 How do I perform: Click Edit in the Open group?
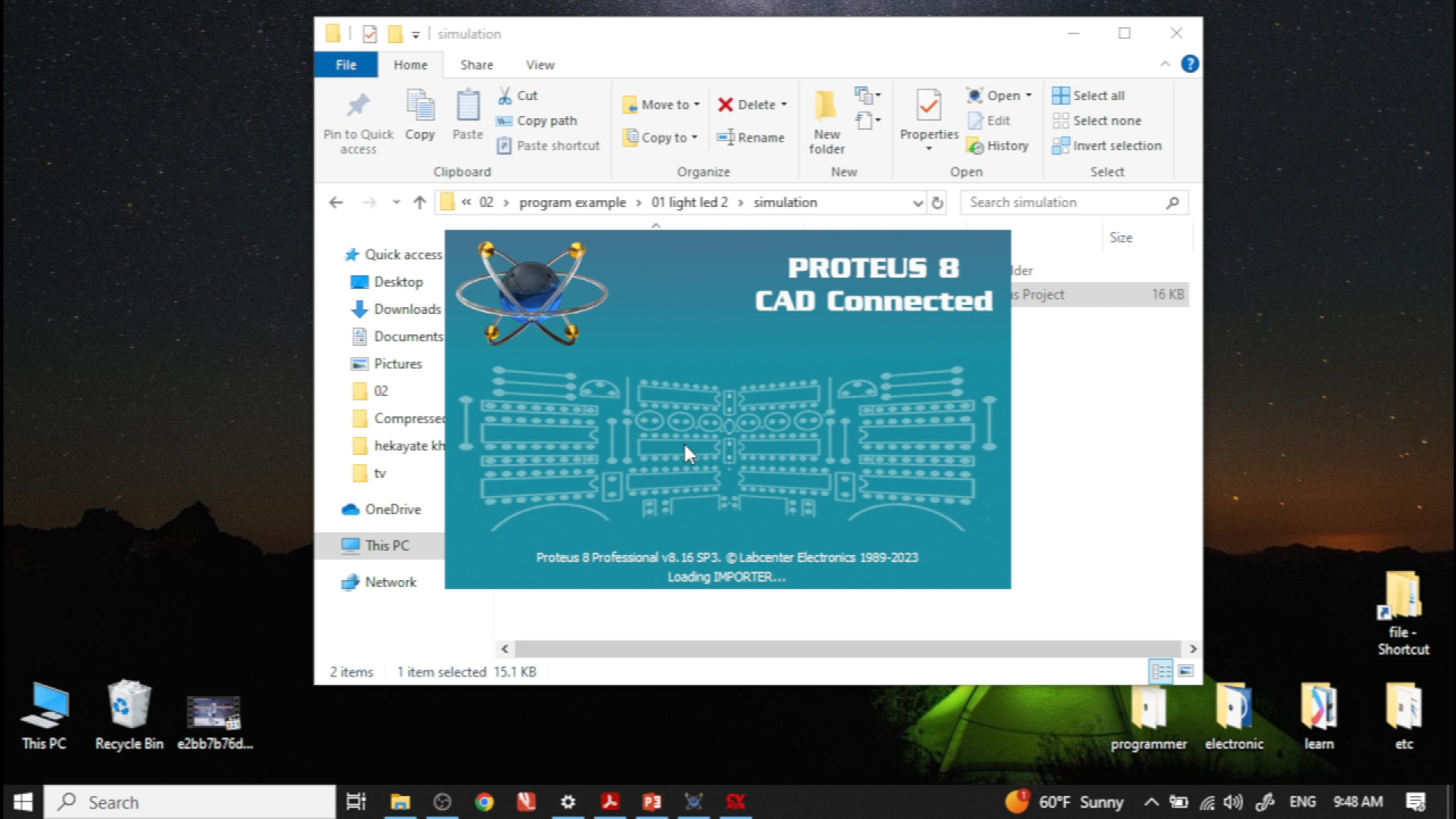989,121
